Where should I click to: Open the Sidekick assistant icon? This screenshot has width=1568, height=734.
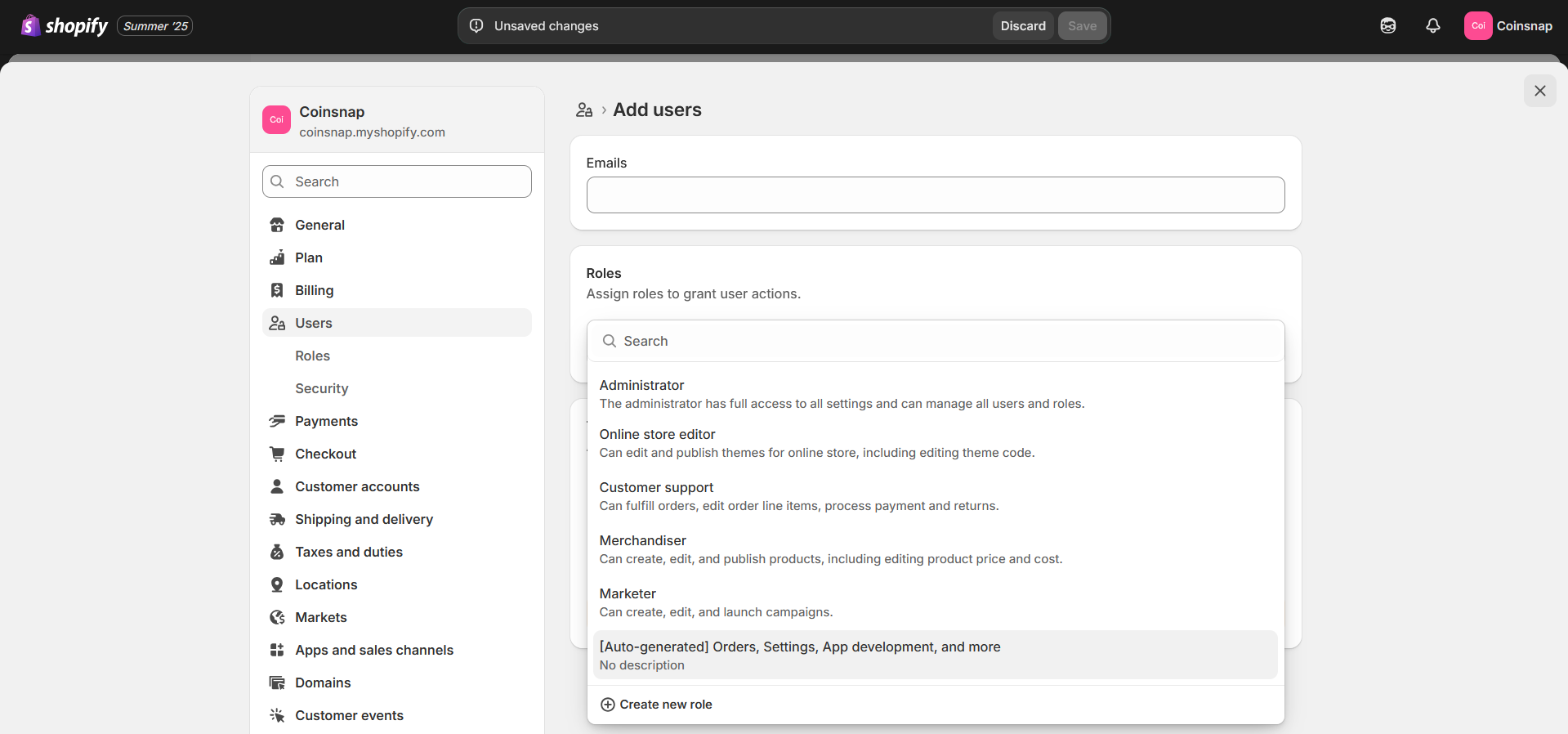coord(1387,26)
